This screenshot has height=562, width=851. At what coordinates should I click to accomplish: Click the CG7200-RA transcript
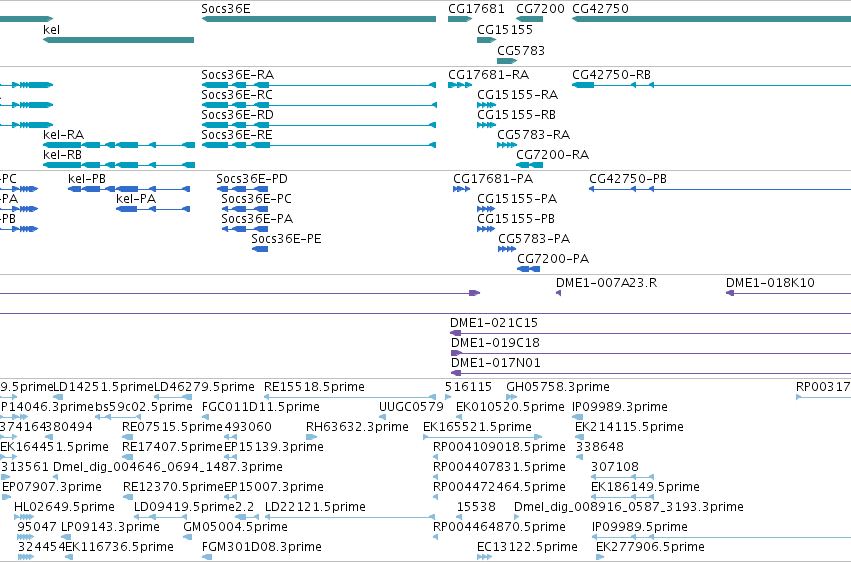tap(529, 165)
